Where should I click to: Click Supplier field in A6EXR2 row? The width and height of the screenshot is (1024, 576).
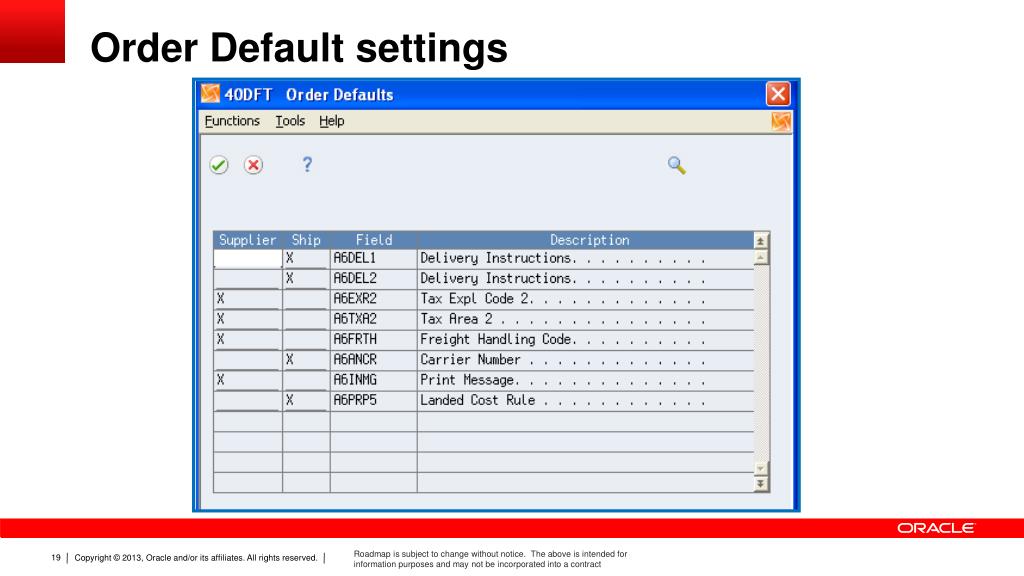coord(248,299)
